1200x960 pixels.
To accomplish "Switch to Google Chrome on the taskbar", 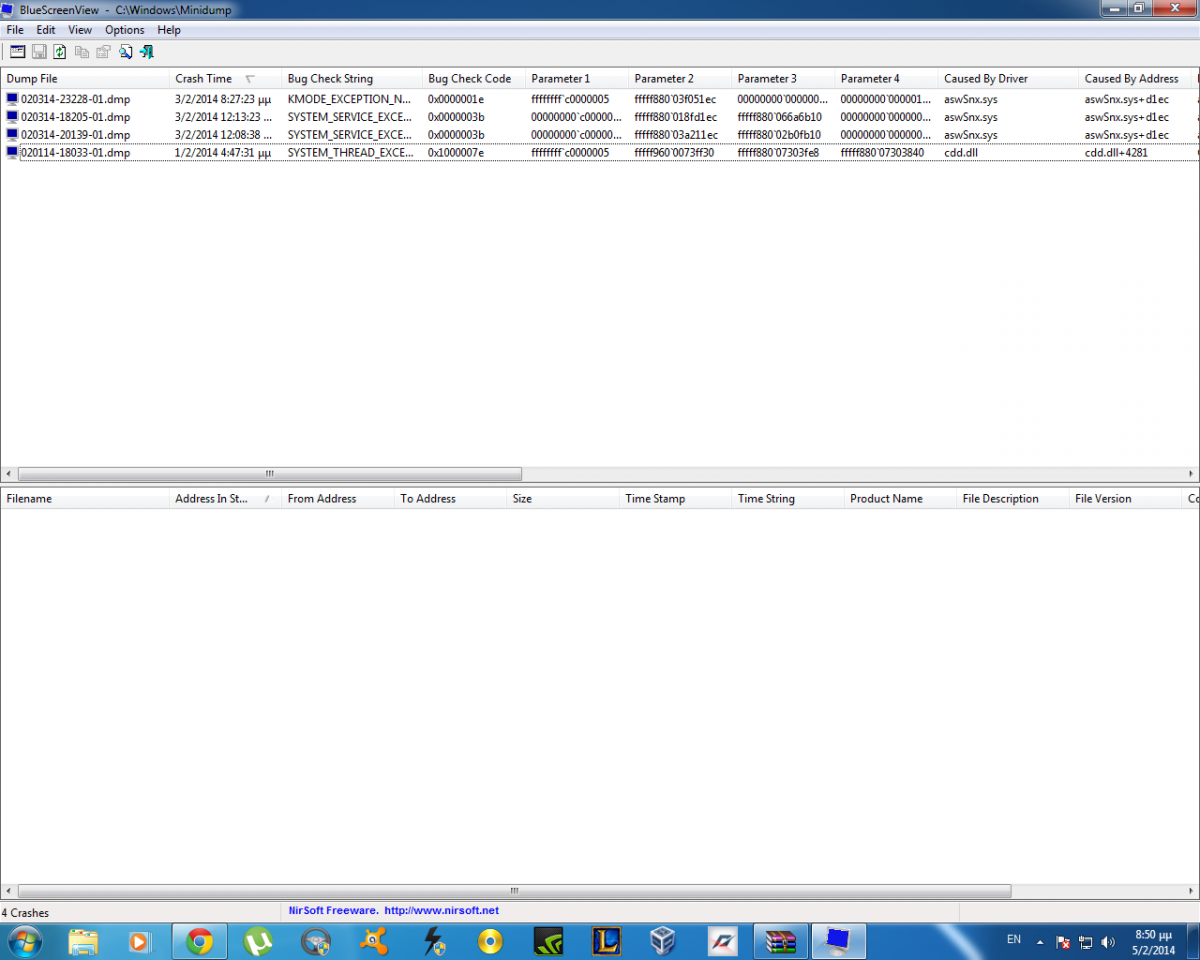I will pos(199,941).
